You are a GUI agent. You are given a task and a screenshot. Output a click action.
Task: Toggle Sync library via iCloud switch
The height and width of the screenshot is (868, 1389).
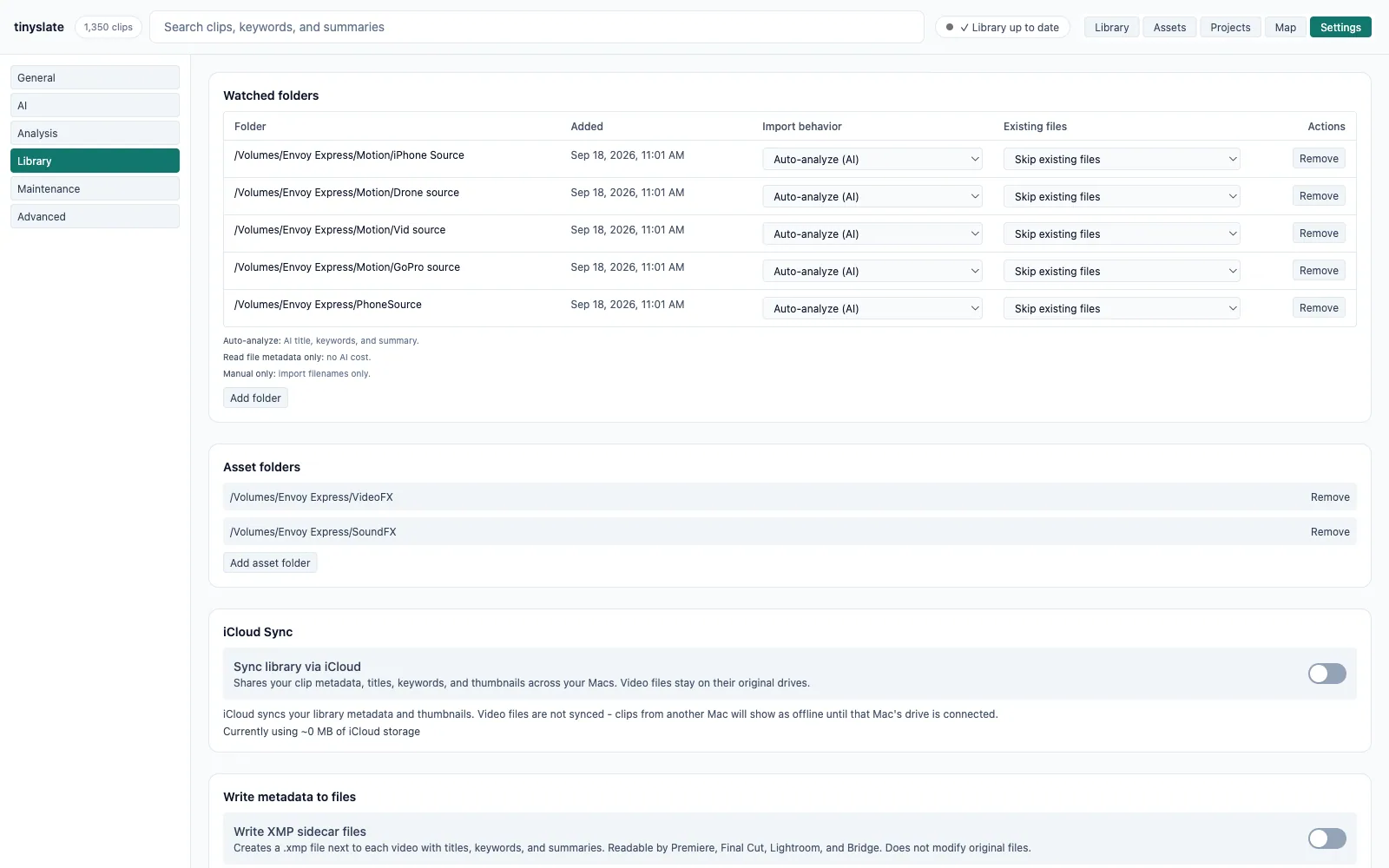(1326, 674)
